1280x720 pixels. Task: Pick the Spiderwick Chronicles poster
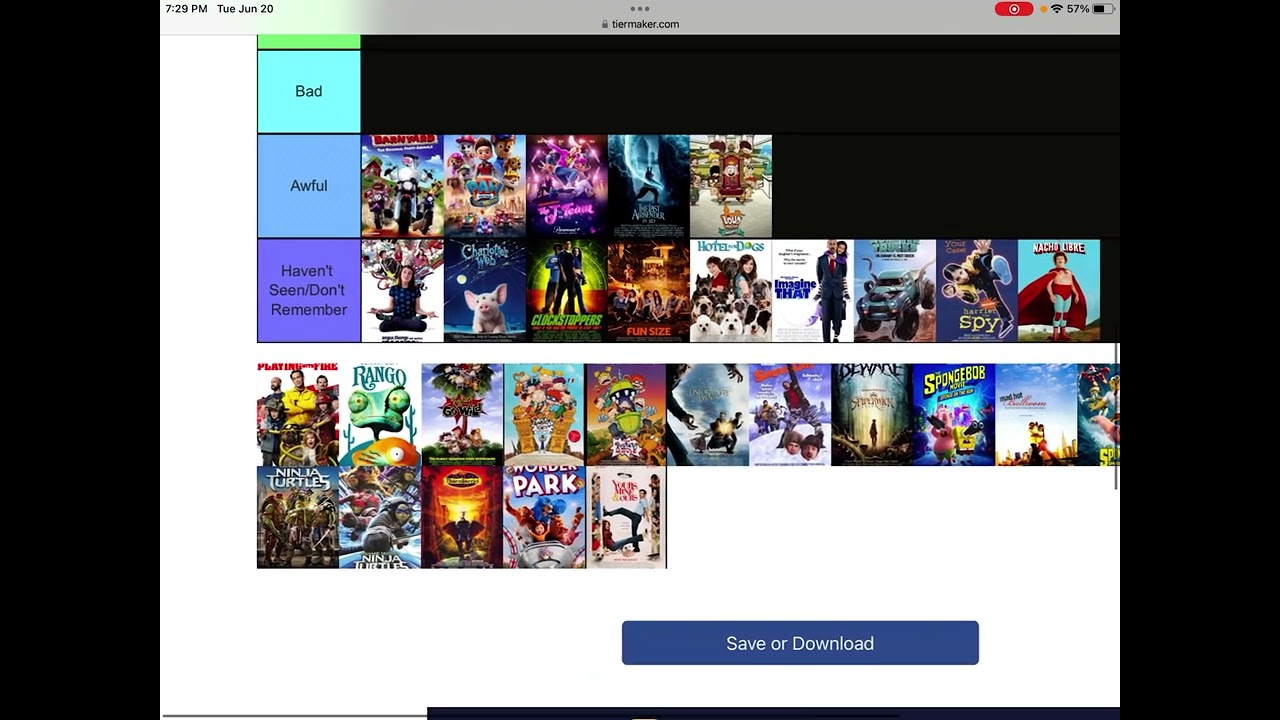point(872,415)
